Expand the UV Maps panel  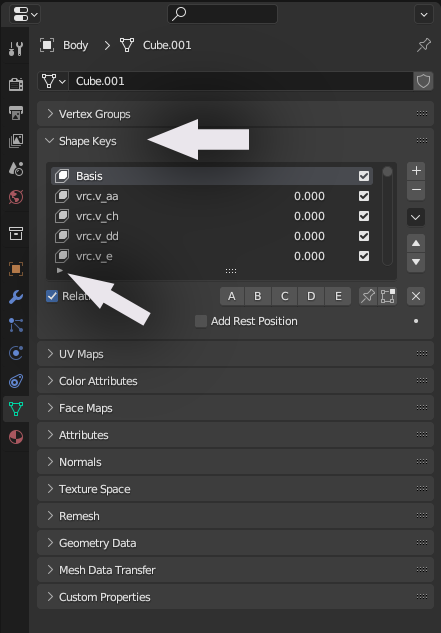pyautogui.click(x=50, y=354)
